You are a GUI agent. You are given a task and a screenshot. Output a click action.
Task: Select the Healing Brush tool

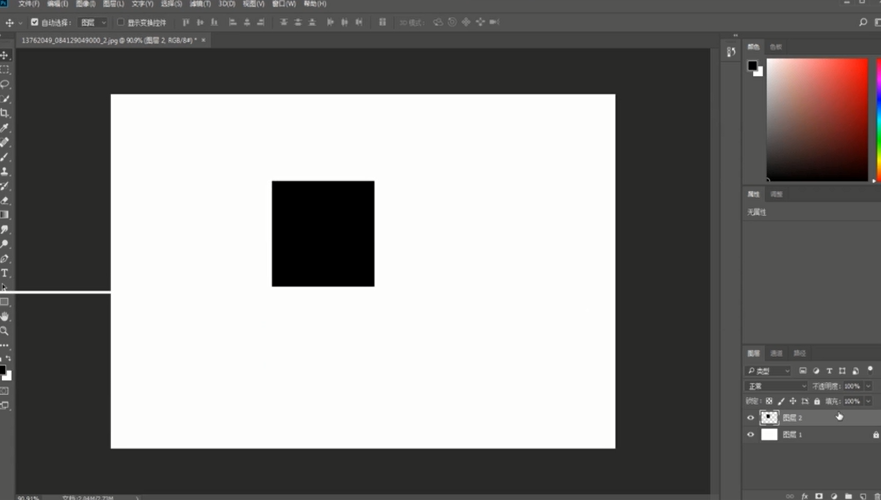(x=4, y=142)
